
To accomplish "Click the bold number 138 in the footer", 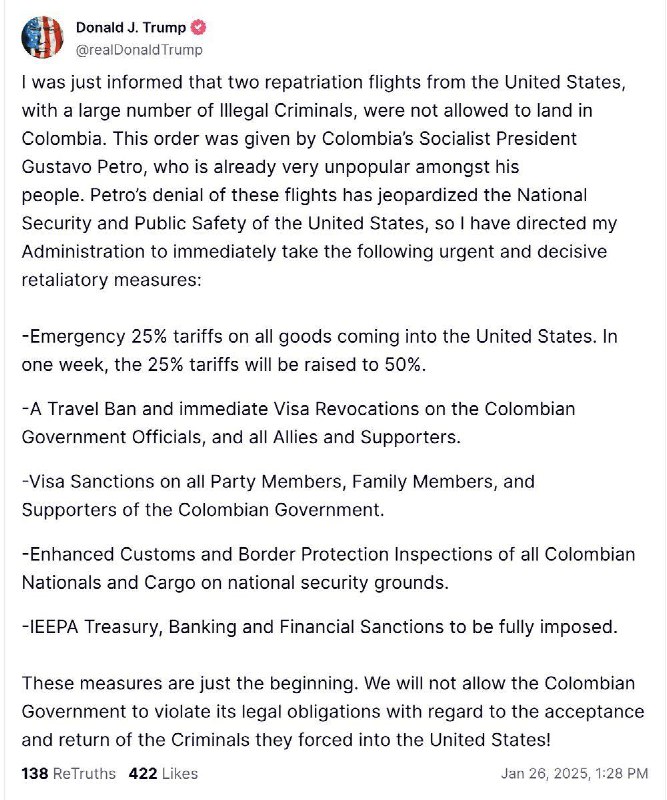I will click(35, 773).
